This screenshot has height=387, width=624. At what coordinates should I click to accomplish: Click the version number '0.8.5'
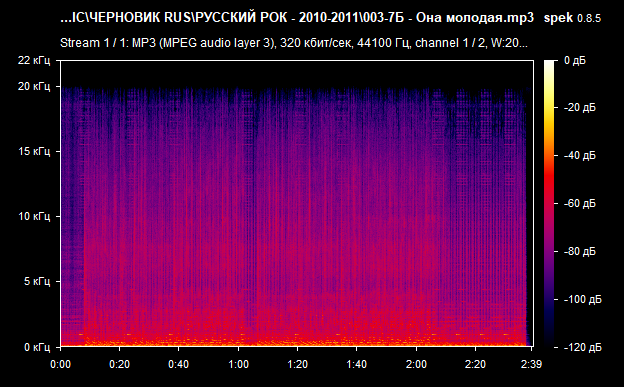coord(589,18)
